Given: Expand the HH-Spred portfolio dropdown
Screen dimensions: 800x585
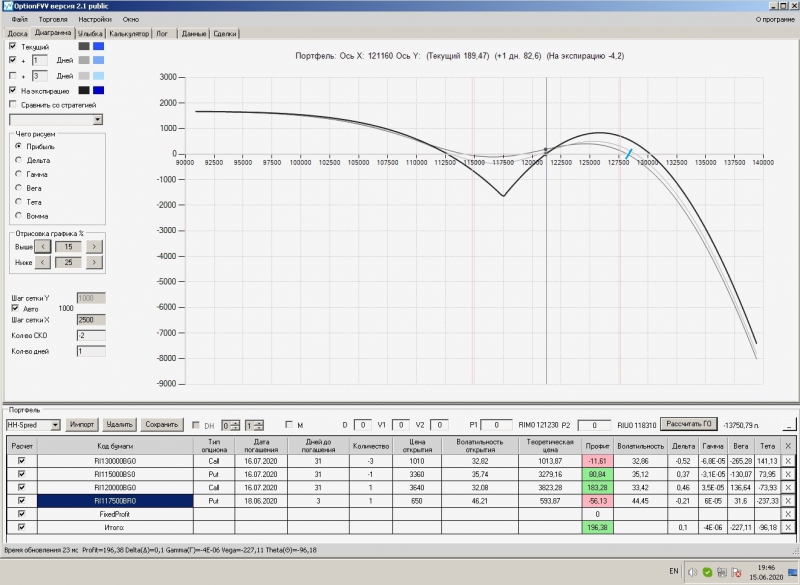Looking at the screenshot, I should click(55, 425).
